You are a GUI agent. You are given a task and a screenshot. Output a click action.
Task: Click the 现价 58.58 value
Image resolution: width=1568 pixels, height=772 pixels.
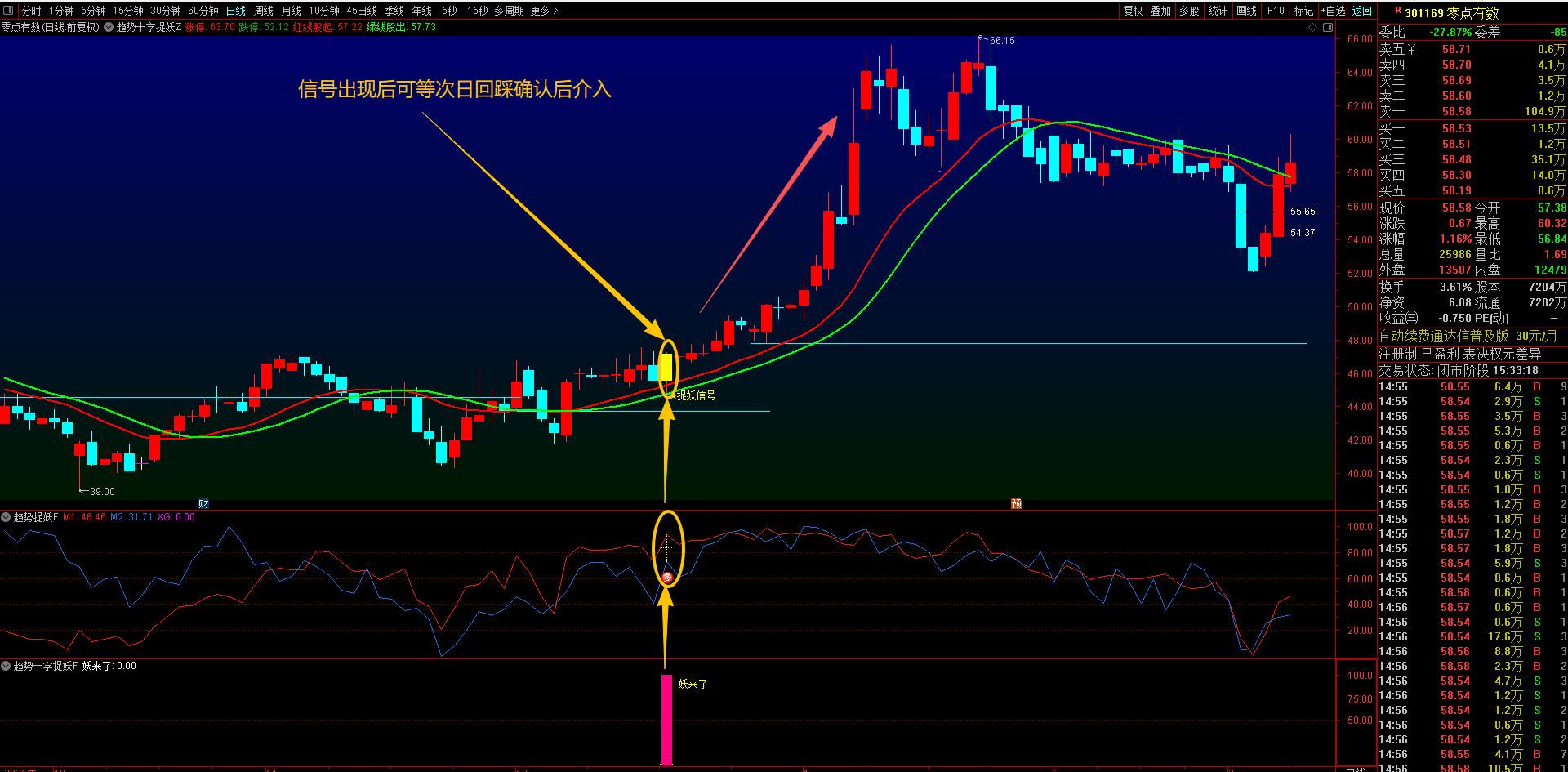[x=1456, y=208]
